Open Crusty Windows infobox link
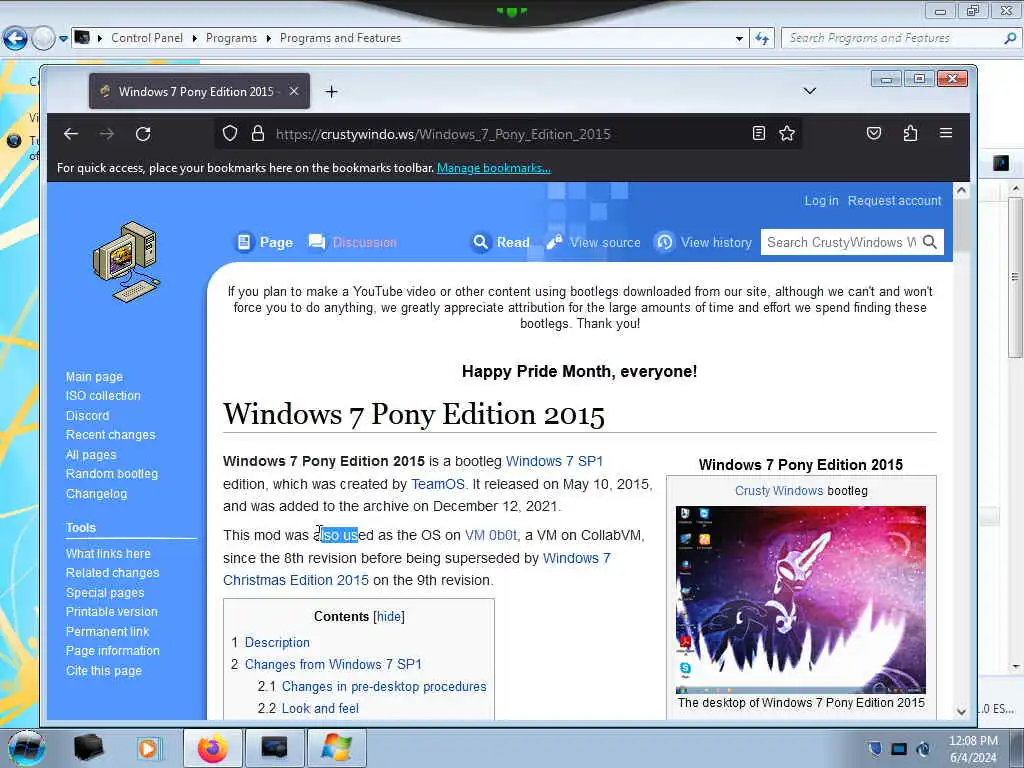 coord(778,490)
